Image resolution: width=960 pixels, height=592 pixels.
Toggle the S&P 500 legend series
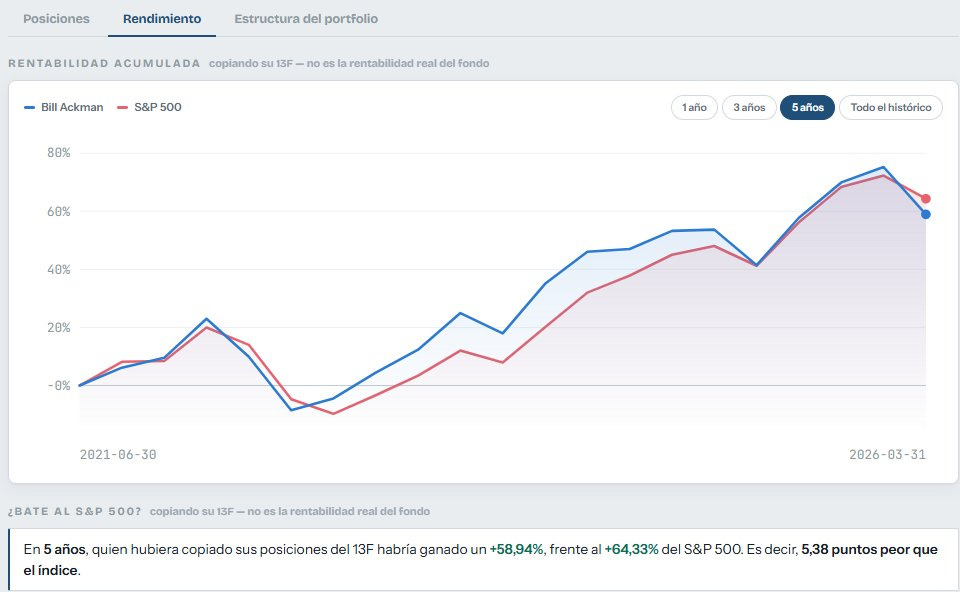(149, 107)
